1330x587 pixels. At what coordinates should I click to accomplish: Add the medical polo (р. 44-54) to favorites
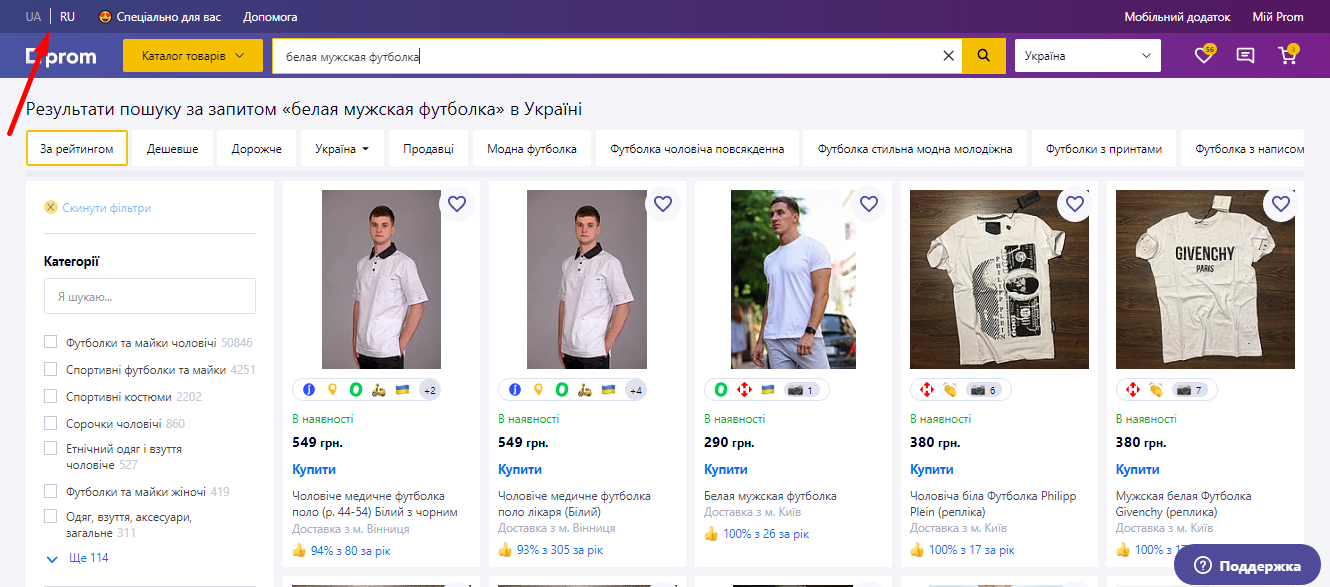click(x=457, y=204)
